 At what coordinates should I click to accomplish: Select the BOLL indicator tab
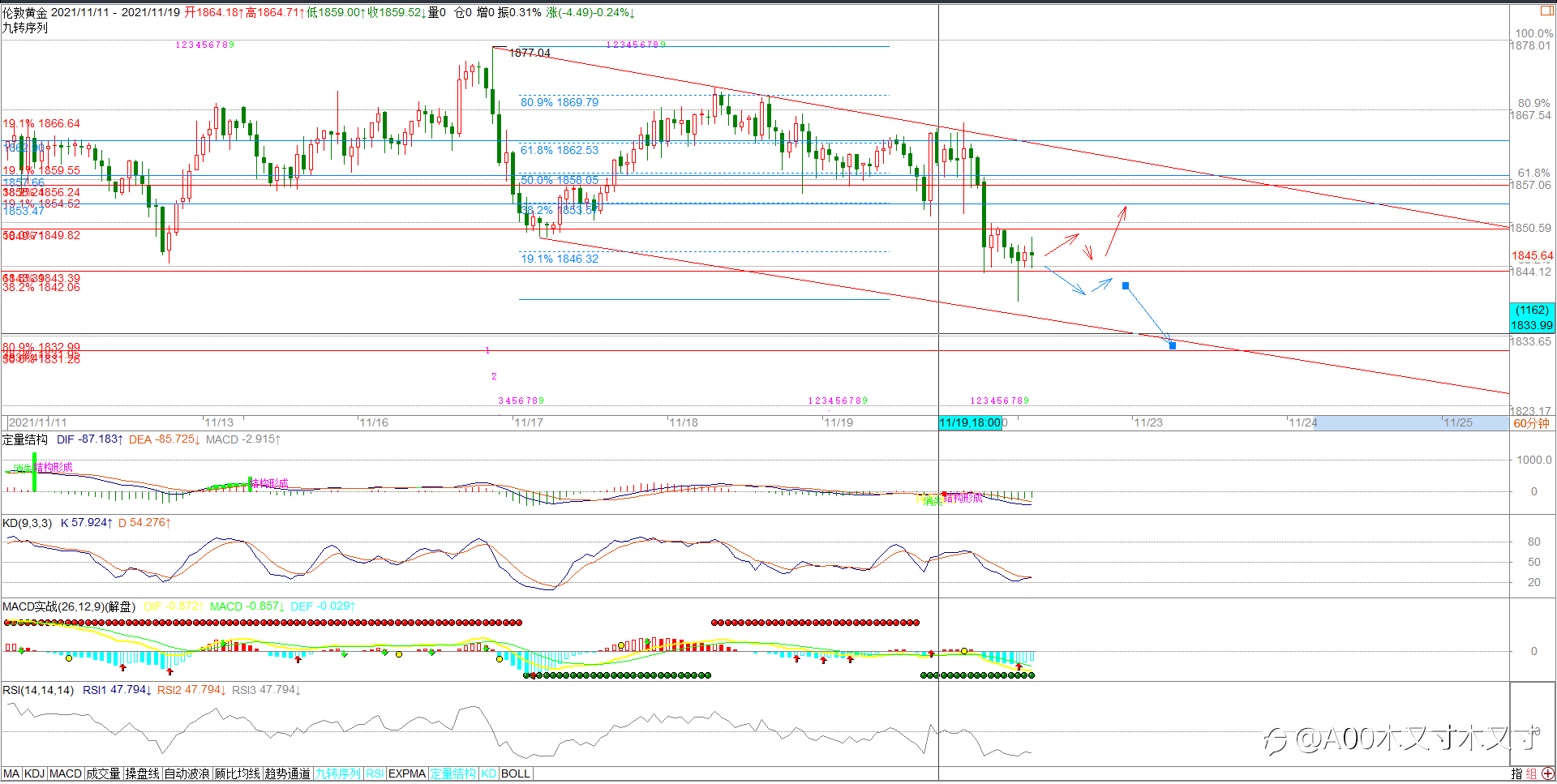click(x=516, y=773)
